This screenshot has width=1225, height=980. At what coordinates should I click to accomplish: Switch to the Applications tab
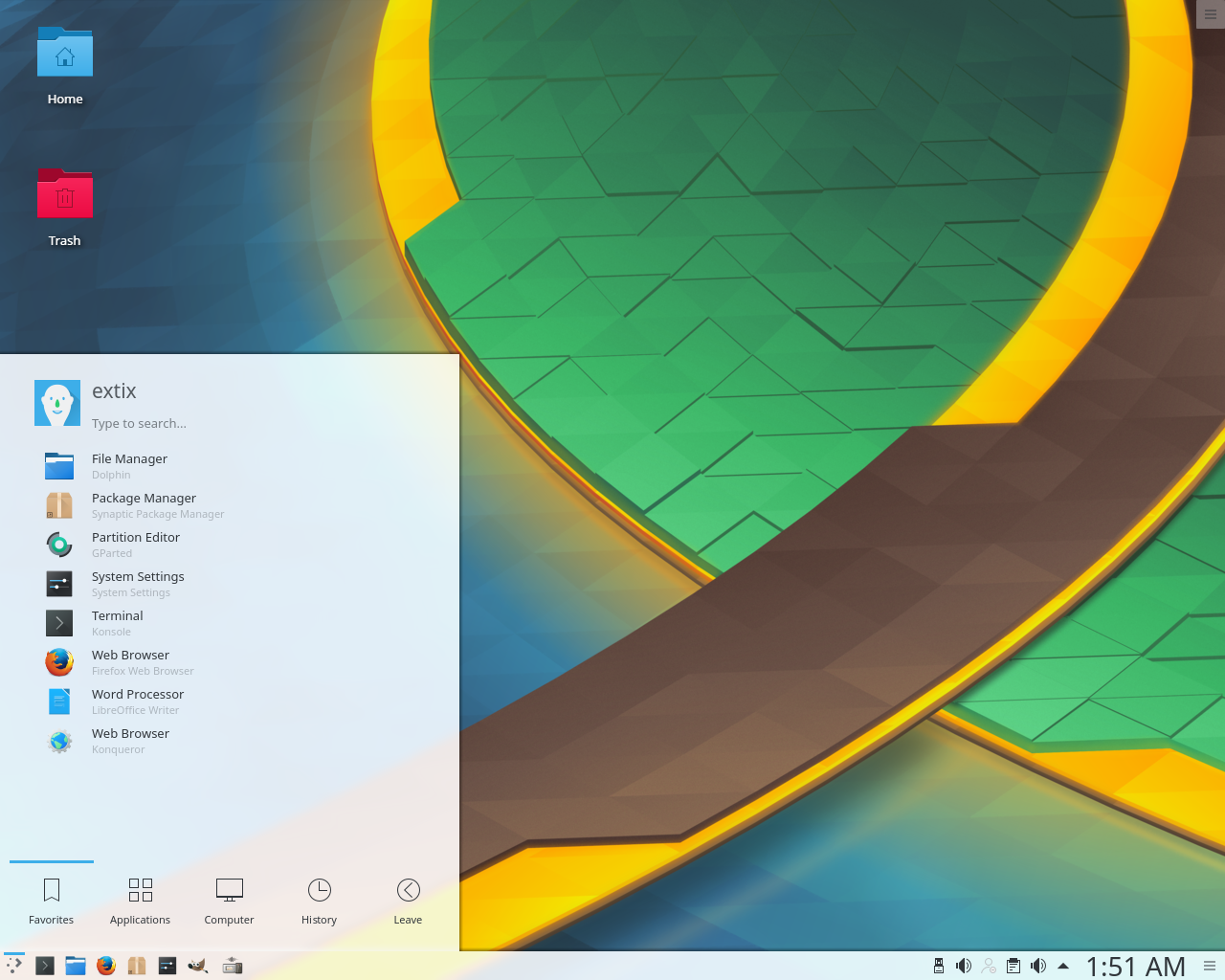coord(140,902)
